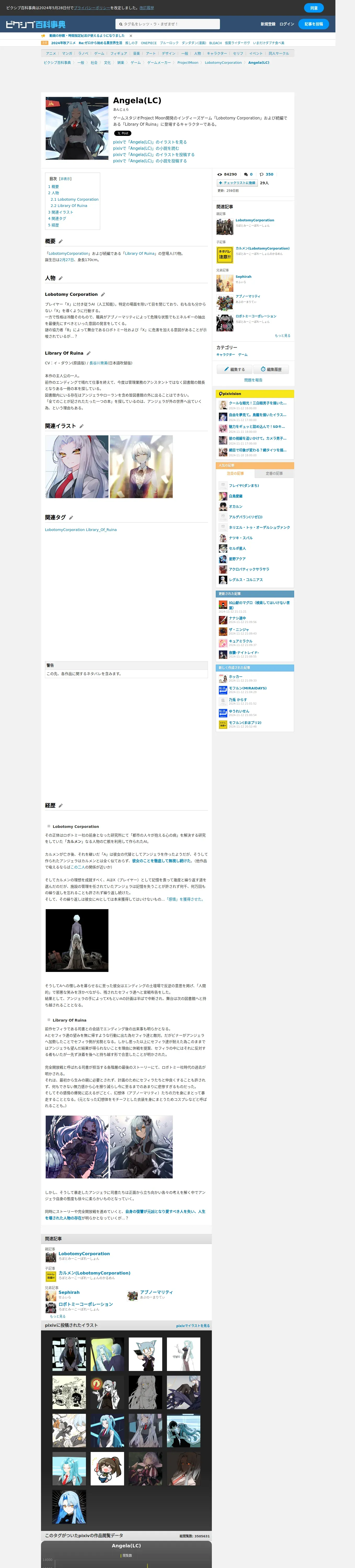Select the アニメ category menu item

point(51,54)
